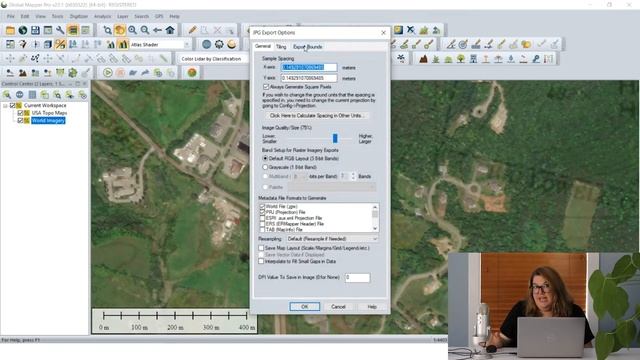Viewport: 640px width, 360px height.
Task: Switch to the Tiling tab
Action: pos(281,47)
